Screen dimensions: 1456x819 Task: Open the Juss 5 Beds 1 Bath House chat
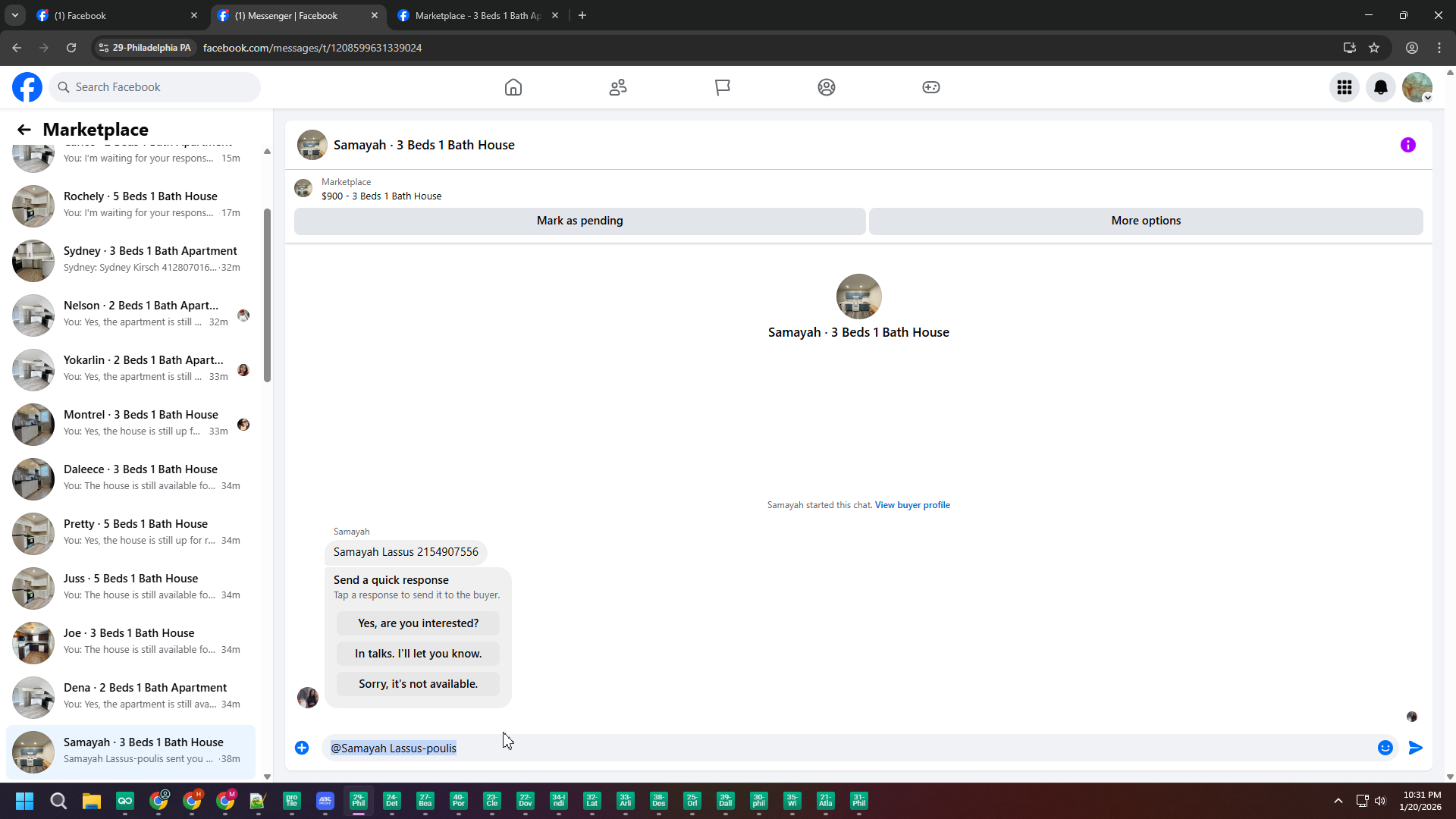tap(130, 588)
